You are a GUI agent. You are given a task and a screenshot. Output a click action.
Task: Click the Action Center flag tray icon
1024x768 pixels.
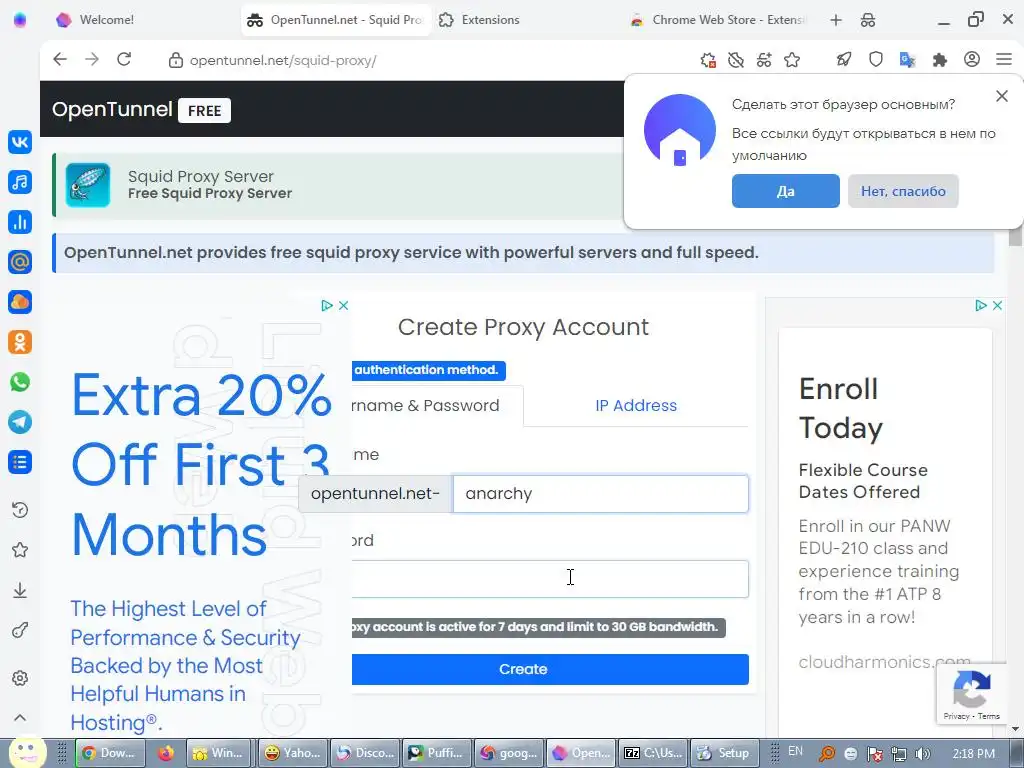(874, 754)
